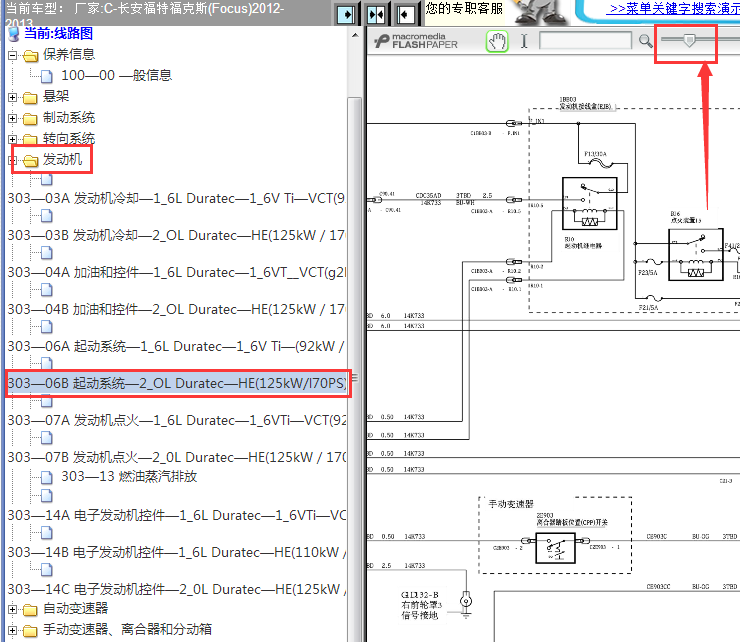Open 303—14B 电子发动机控件 110kW entry
The height and width of the screenshot is (642, 740).
coord(177,552)
